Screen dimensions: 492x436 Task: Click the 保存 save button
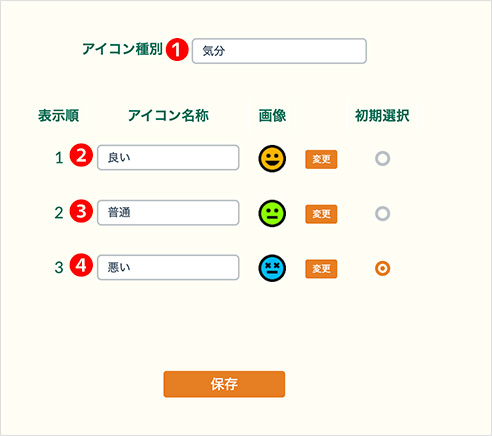coord(224,384)
